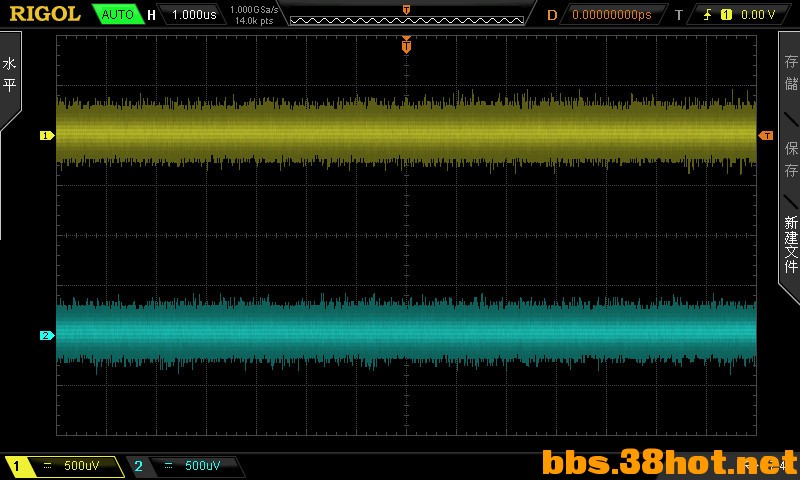Click the waveform memory overview bar

pyautogui.click(x=407, y=20)
